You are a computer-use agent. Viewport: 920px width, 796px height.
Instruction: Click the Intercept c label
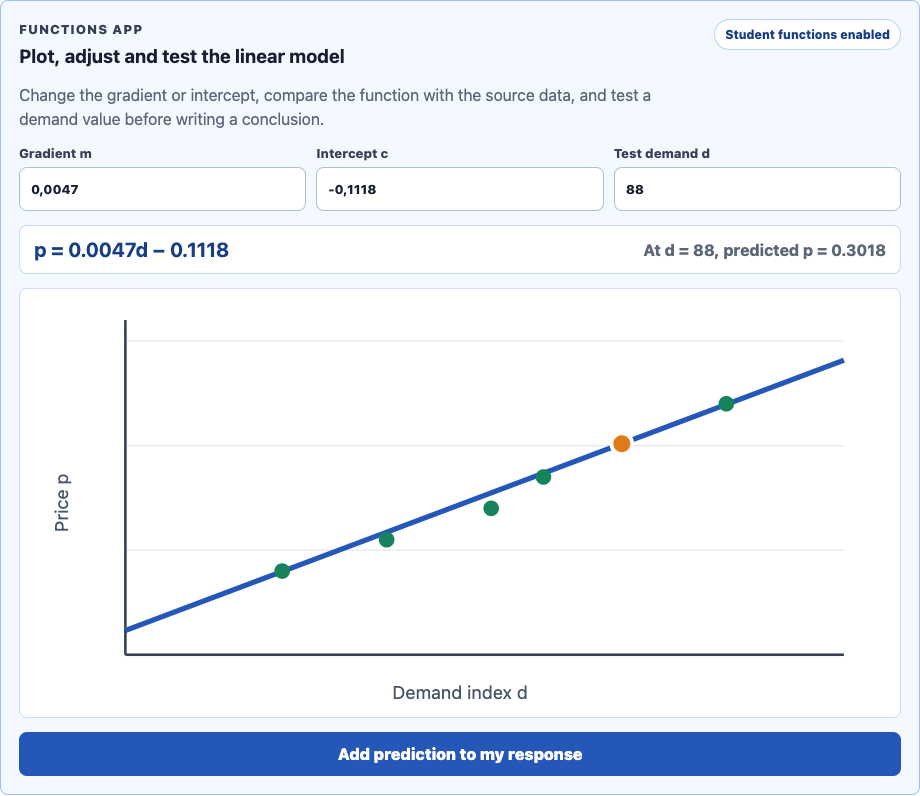point(352,154)
